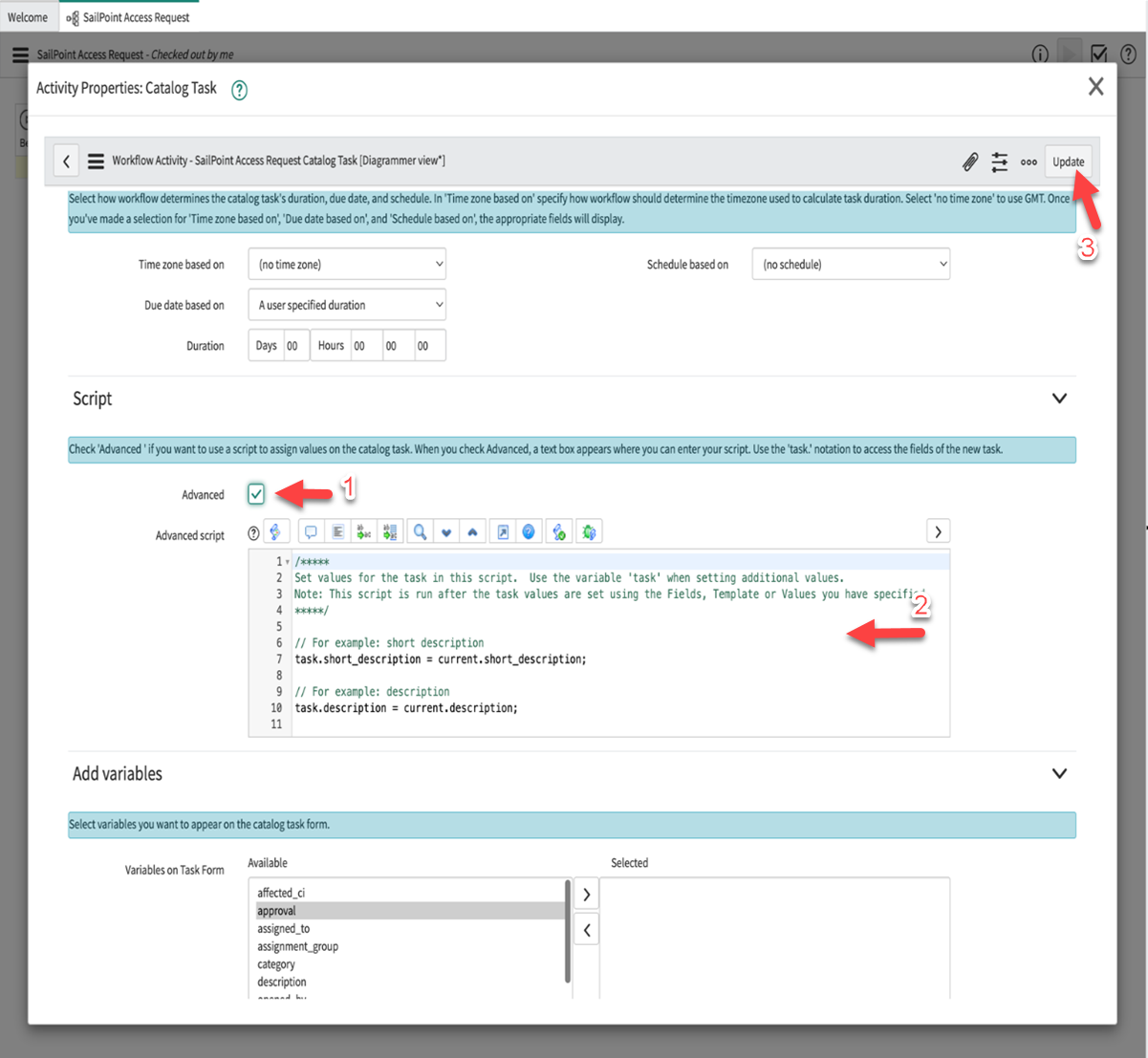Click the Available variables list scrollbar
Viewport: 1148px width, 1058px height.
[x=568, y=932]
